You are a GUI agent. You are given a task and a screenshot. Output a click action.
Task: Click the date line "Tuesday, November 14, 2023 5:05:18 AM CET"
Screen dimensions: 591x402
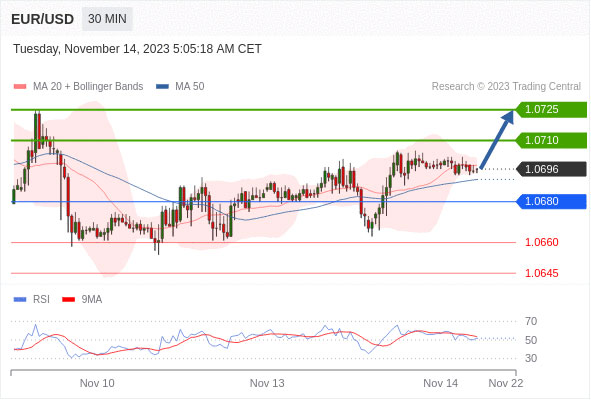coord(137,49)
